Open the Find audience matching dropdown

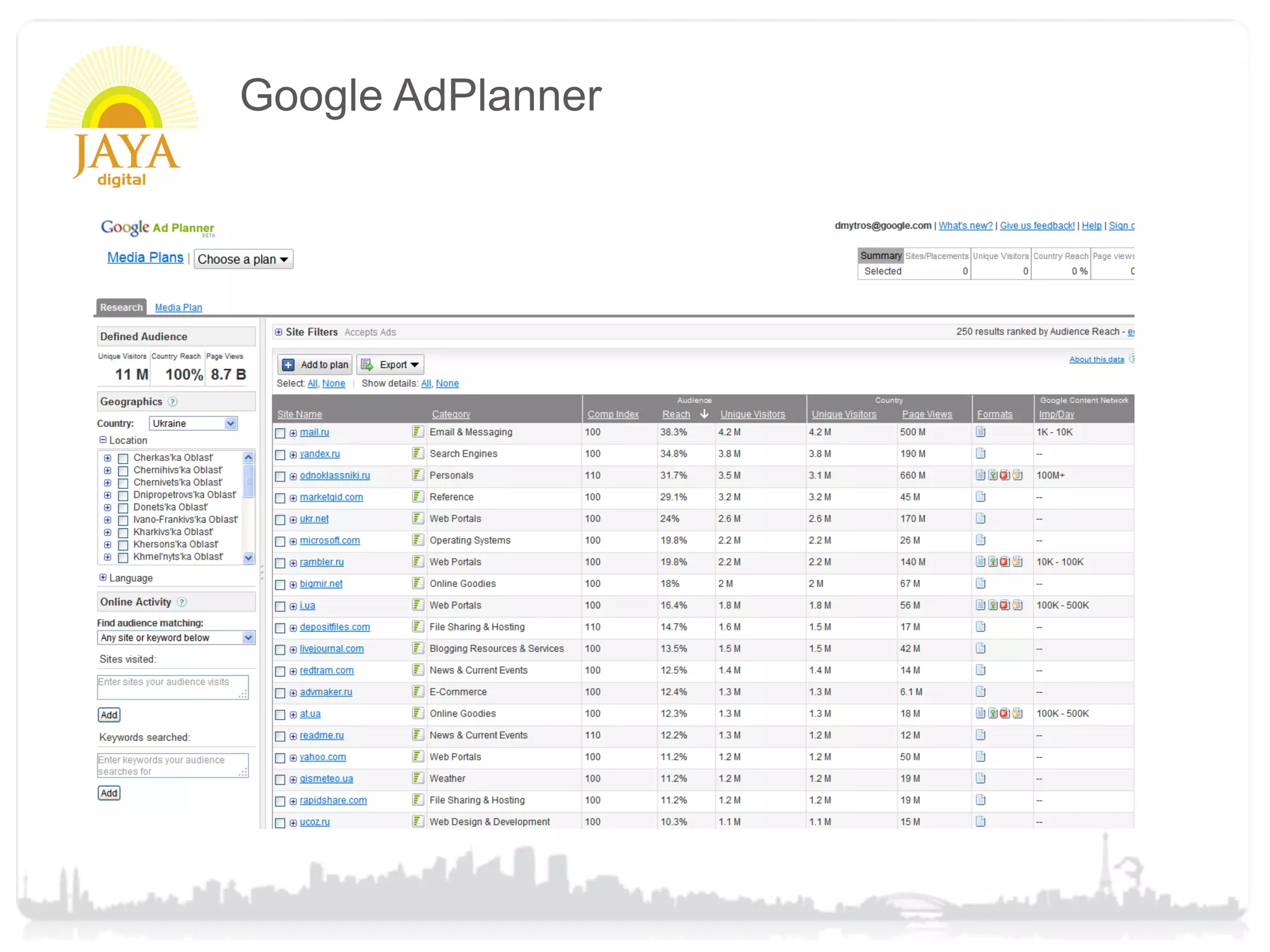pos(176,638)
